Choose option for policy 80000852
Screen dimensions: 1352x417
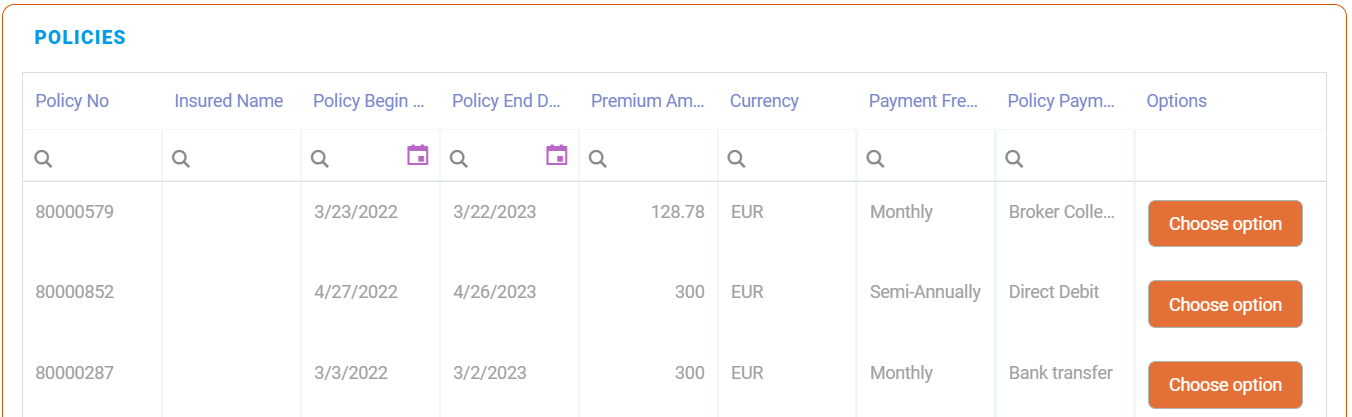(1225, 305)
